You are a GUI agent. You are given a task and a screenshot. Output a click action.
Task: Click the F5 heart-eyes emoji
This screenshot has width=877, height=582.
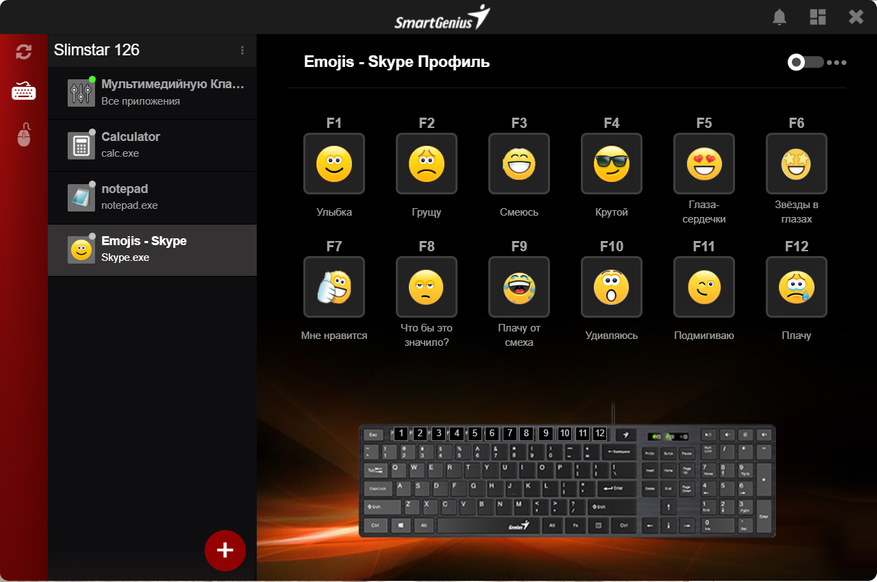(x=704, y=164)
